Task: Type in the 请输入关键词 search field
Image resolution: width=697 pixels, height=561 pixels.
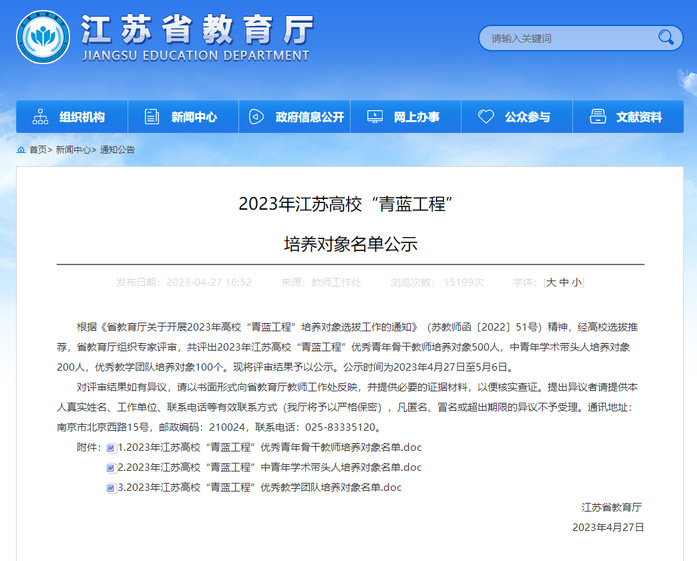Action: [565, 39]
